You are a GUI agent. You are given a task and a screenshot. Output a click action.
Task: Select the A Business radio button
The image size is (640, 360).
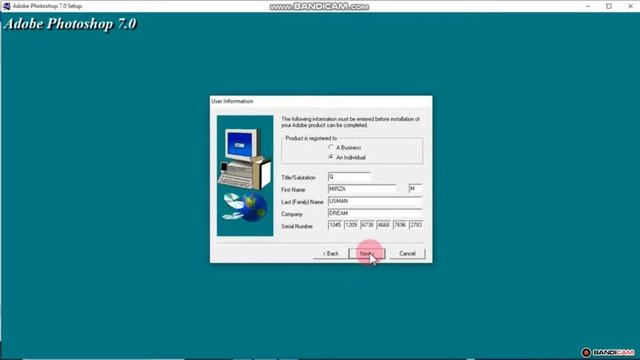(x=331, y=147)
